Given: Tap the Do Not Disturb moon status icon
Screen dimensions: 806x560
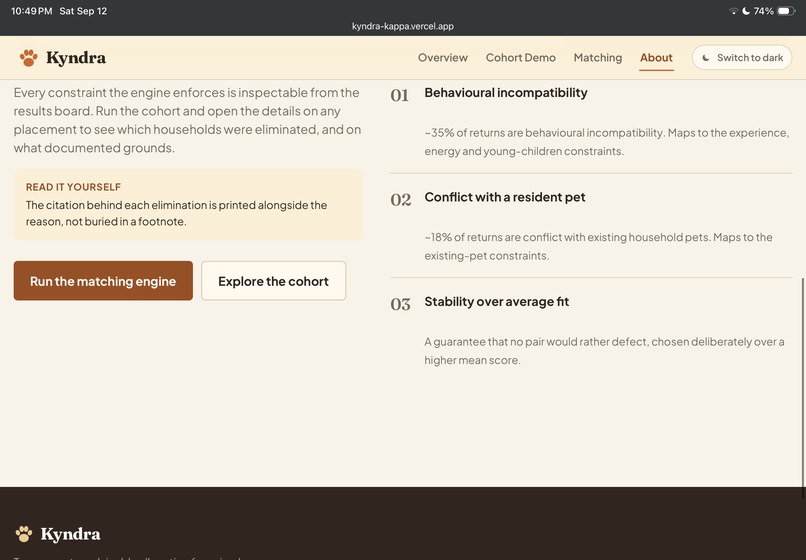Looking at the screenshot, I should click(x=746, y=11).
